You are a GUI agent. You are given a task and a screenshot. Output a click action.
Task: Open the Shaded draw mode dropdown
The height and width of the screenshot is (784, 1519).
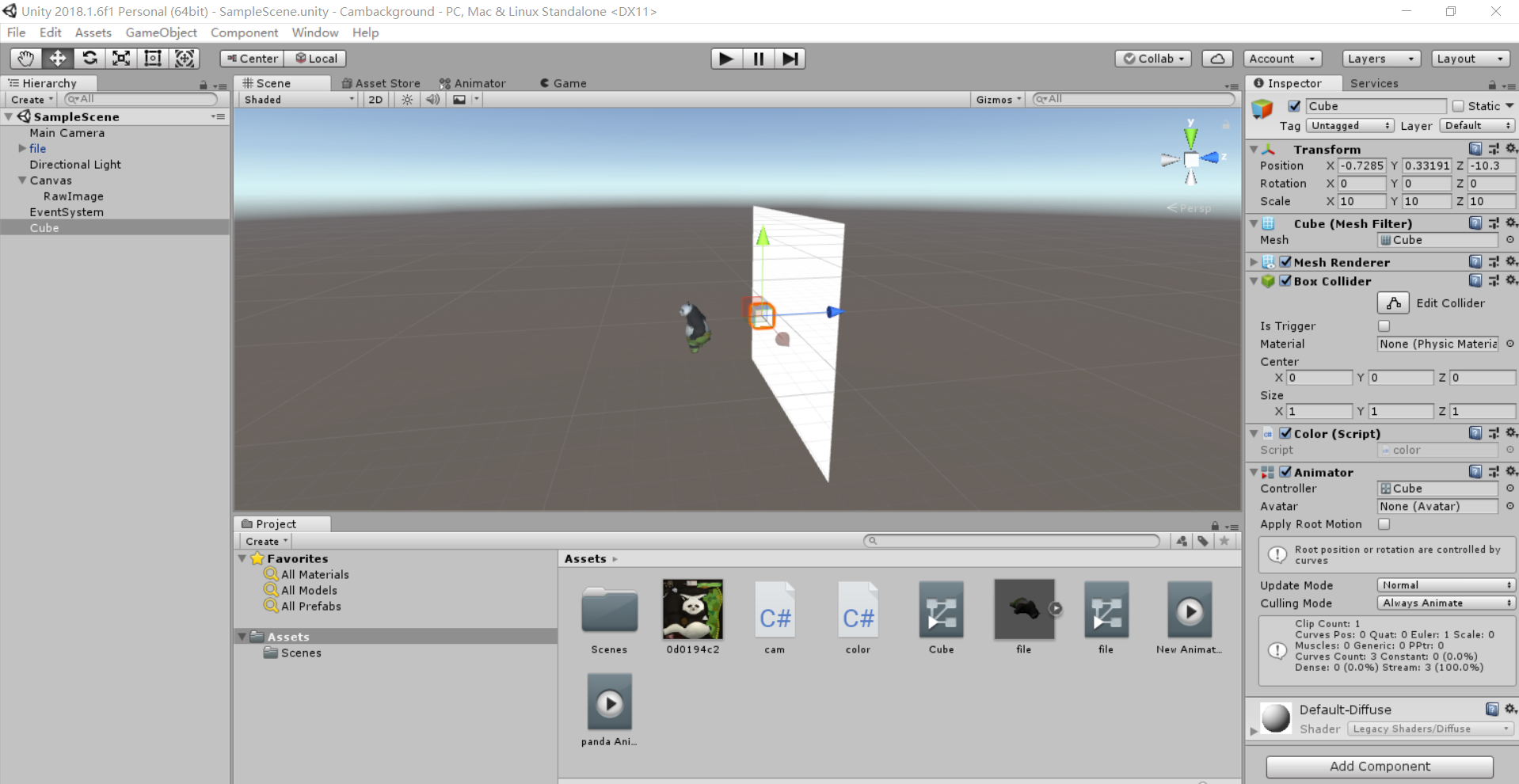tap(297, 99)
